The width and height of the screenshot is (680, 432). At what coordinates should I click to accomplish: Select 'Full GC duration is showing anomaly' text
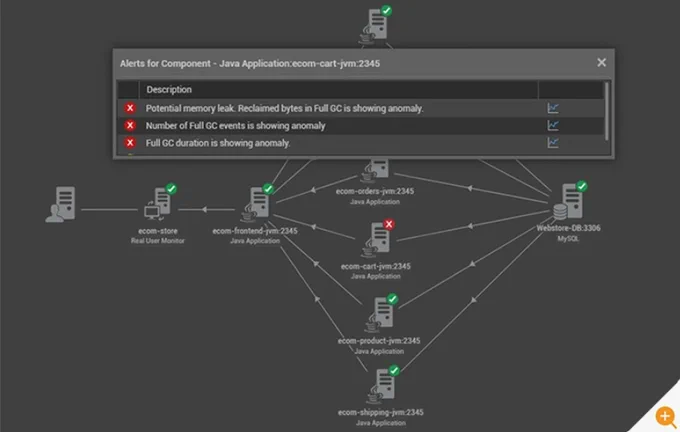pos(218,143)
